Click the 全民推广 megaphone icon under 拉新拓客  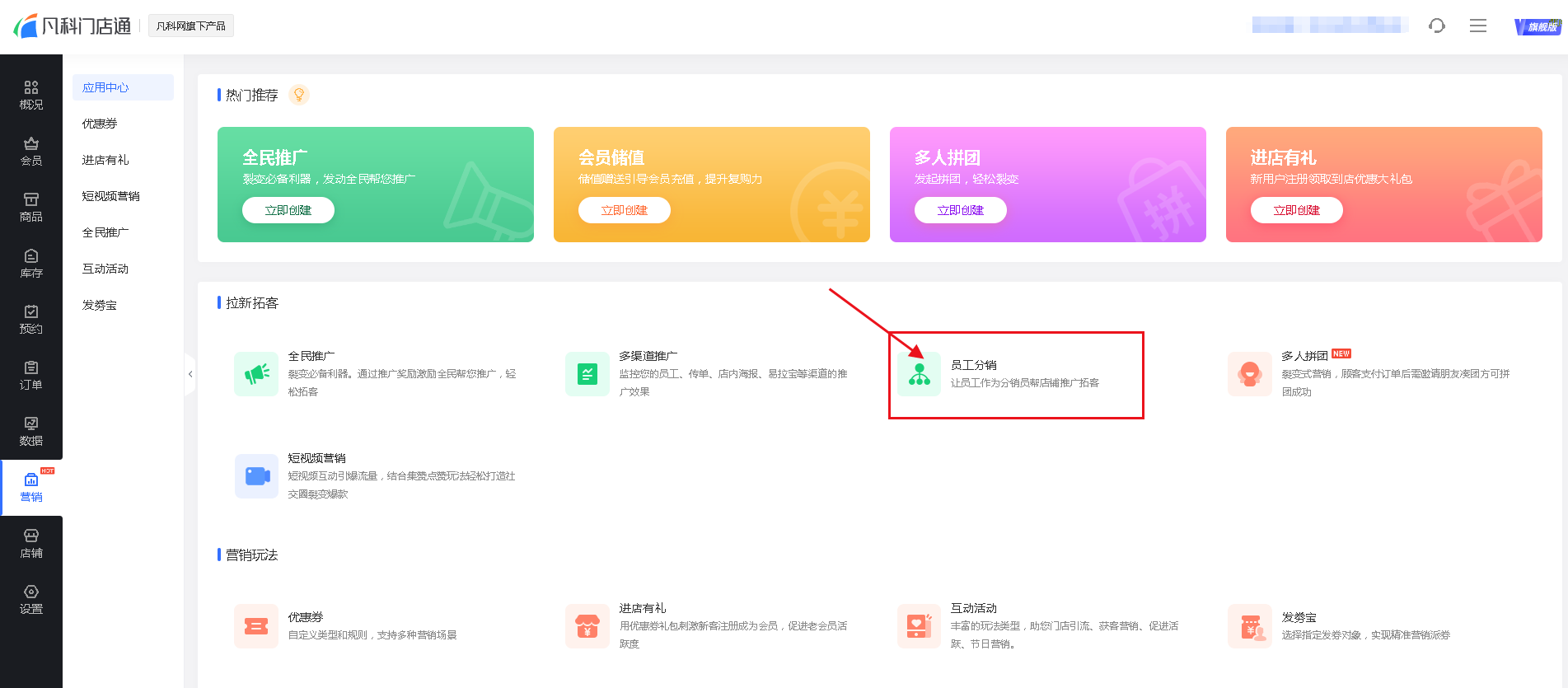(x=256, y=374)
